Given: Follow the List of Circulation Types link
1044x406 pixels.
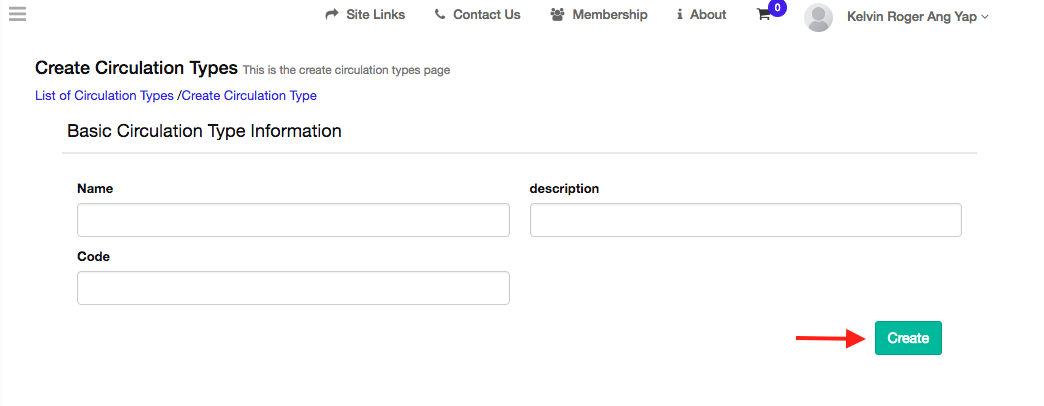Looking at the screenshot, I should (x=105, y=96).
